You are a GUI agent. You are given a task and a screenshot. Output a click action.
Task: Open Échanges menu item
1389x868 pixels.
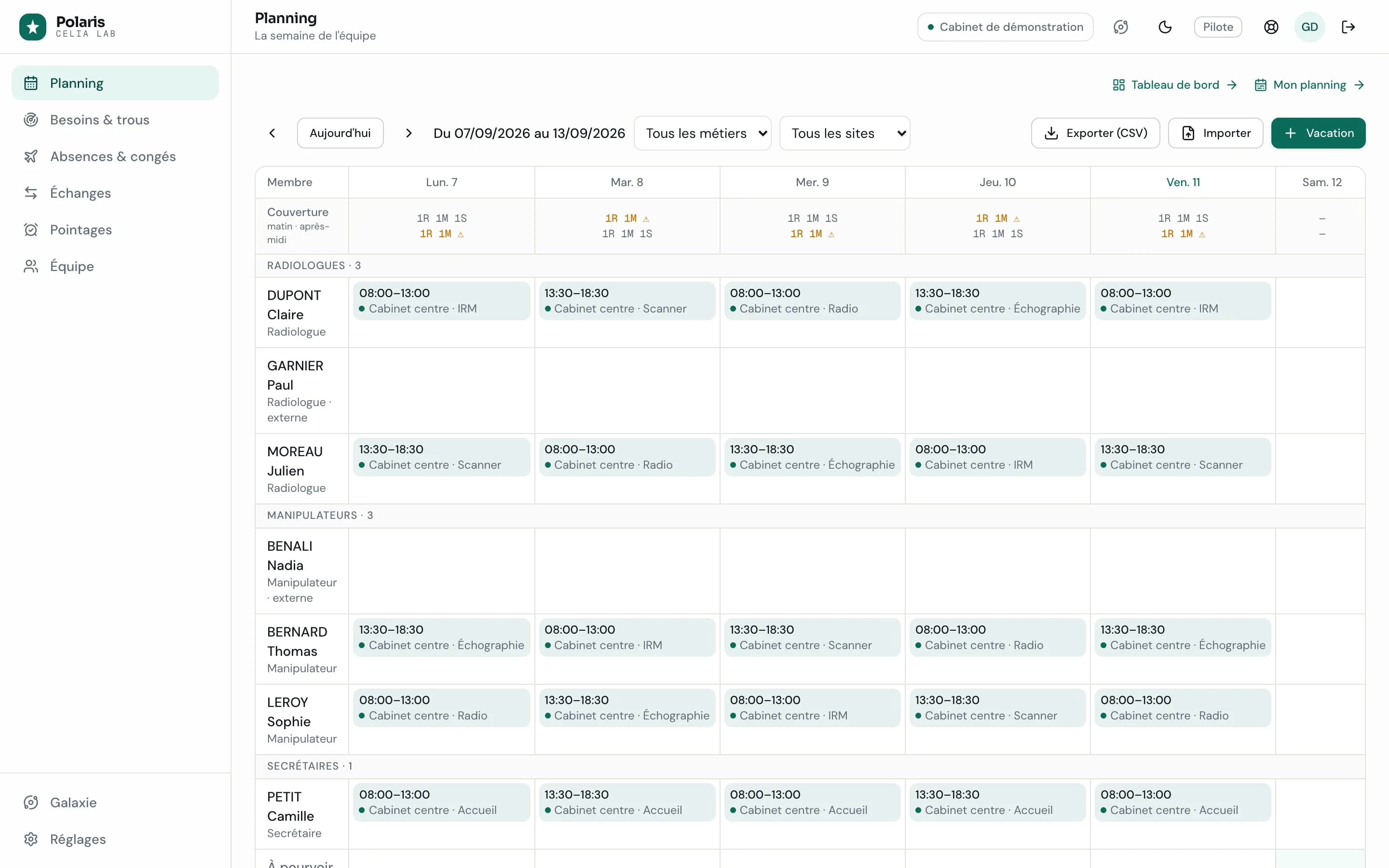point(115,193)
